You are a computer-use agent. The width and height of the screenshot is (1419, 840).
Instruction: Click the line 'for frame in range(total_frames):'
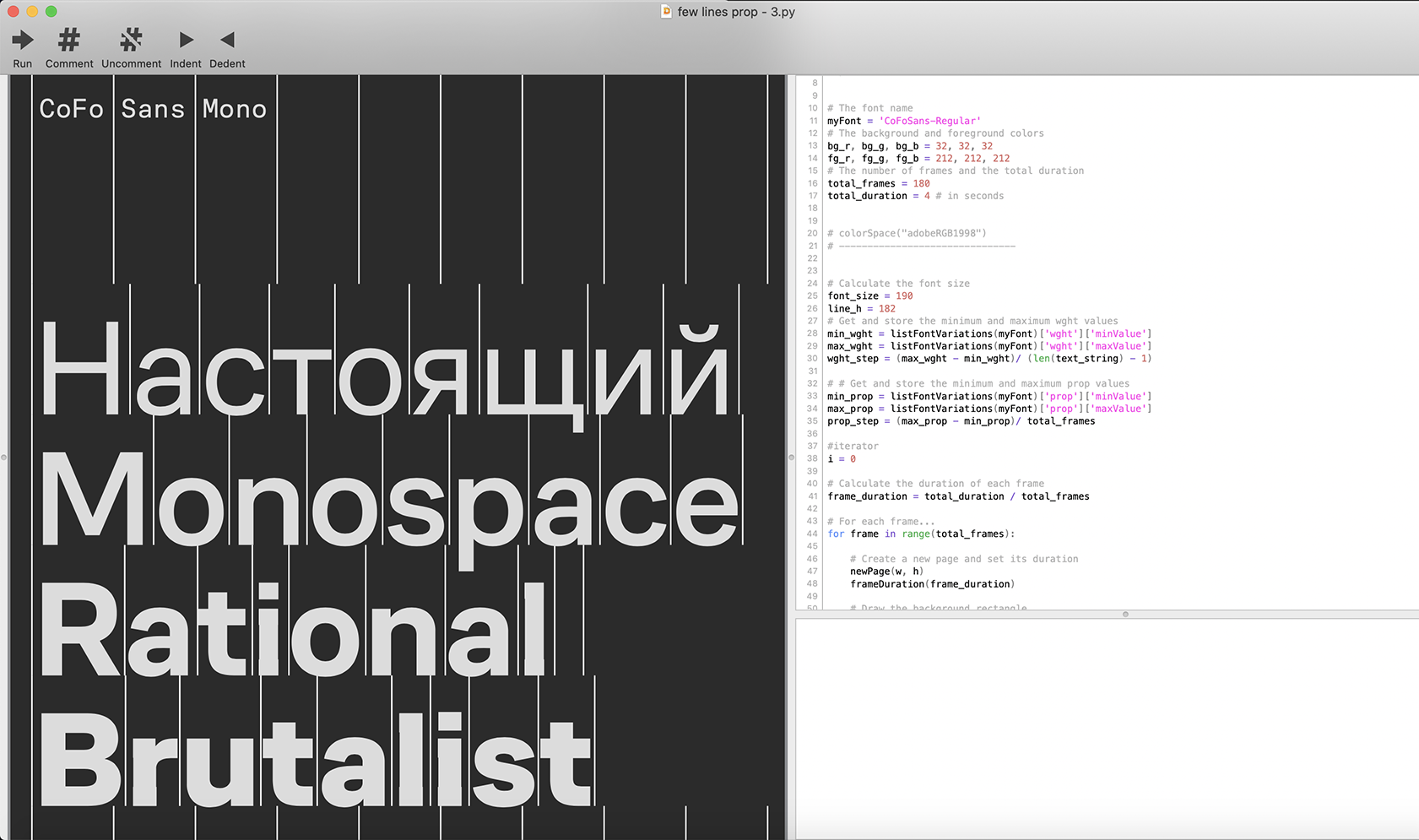tap(921, 534)
